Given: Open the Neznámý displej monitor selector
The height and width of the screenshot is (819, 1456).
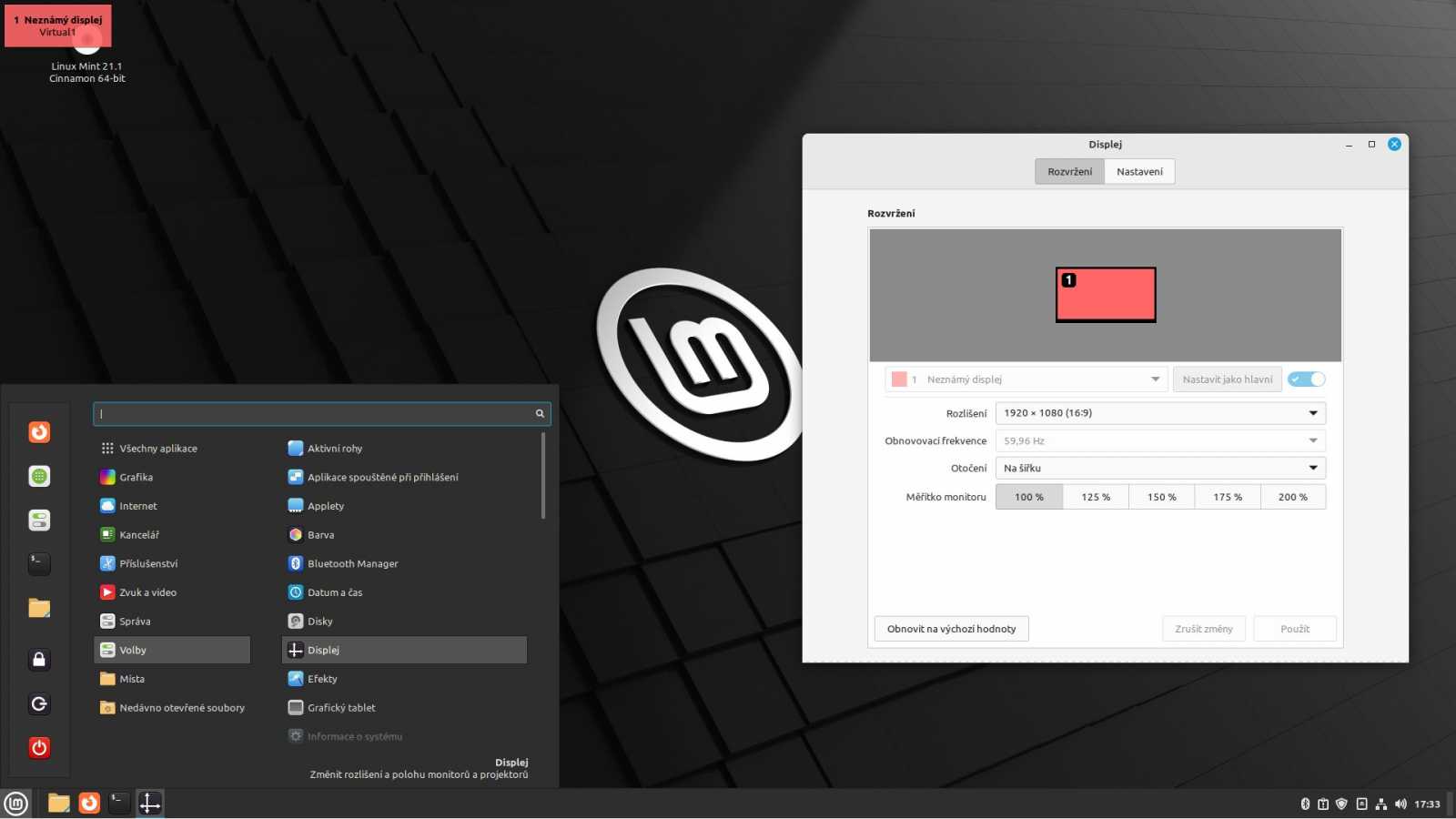Looking at the screenshot, I should 1026,379.
